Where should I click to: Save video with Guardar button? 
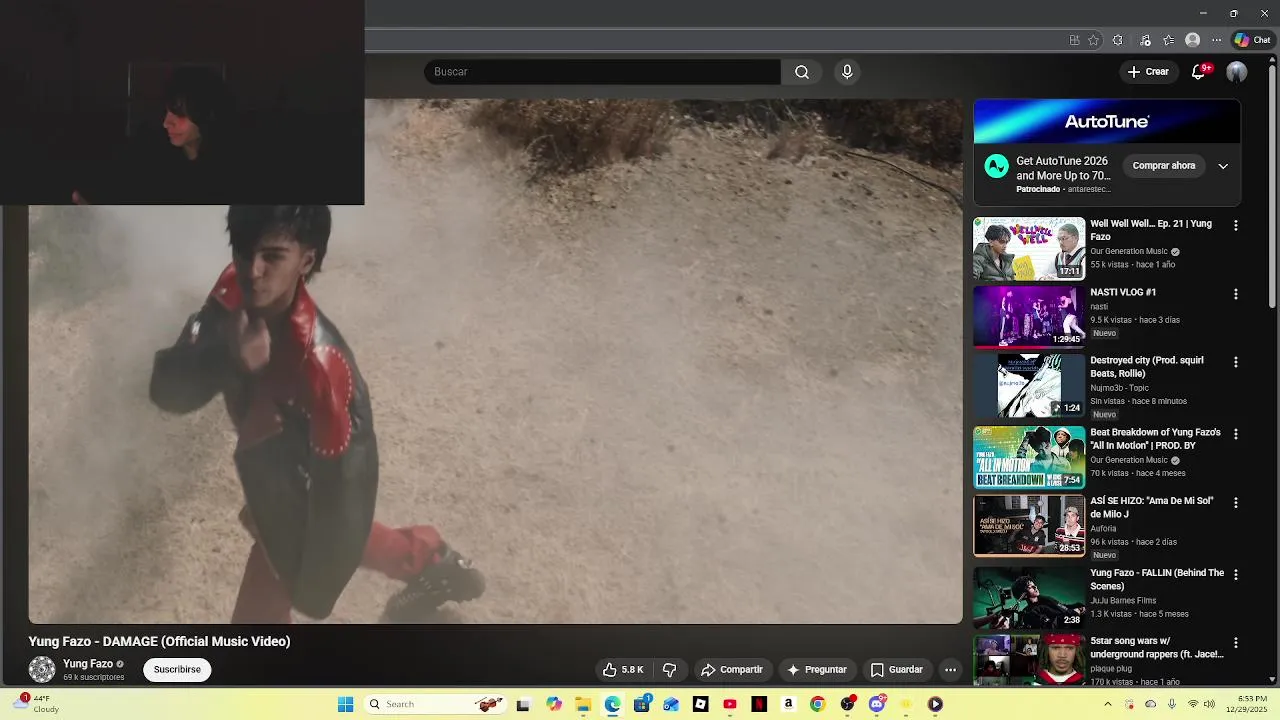click(x=897, y=670)
